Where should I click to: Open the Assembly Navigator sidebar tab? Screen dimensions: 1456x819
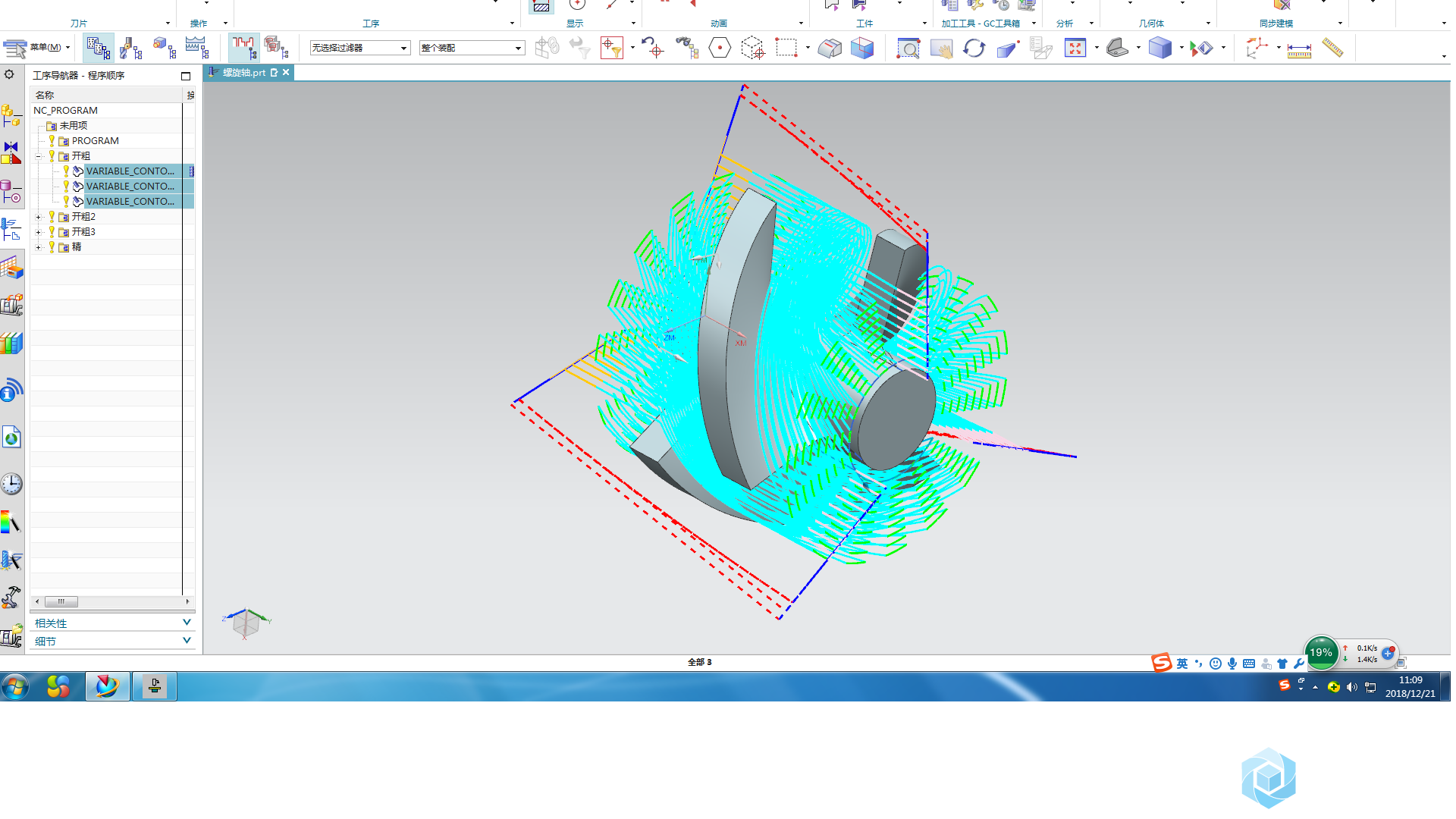[x=11, y=116]
